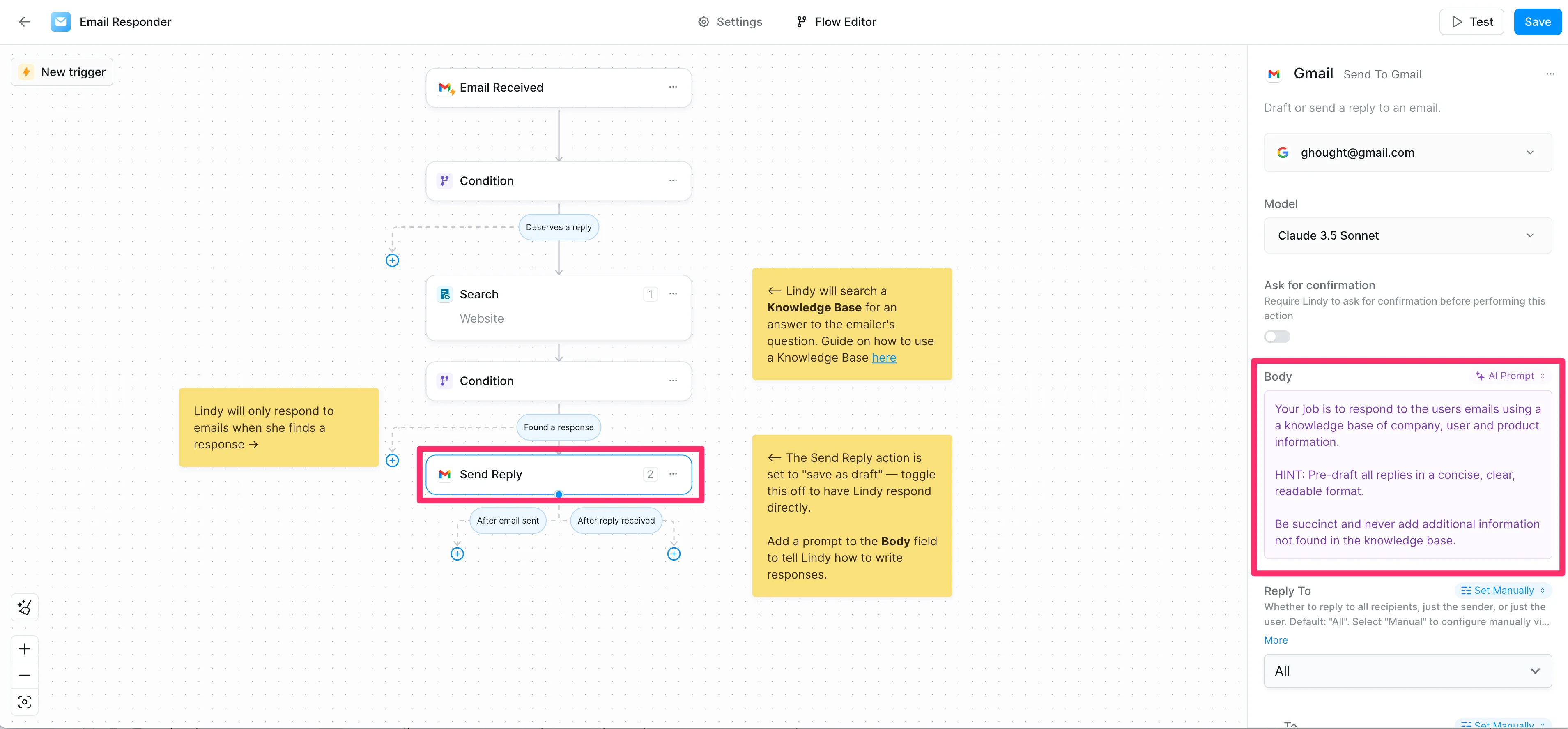
Task: Toggle Ask for confirmation switch
Action: click(x=1276, y=337)
